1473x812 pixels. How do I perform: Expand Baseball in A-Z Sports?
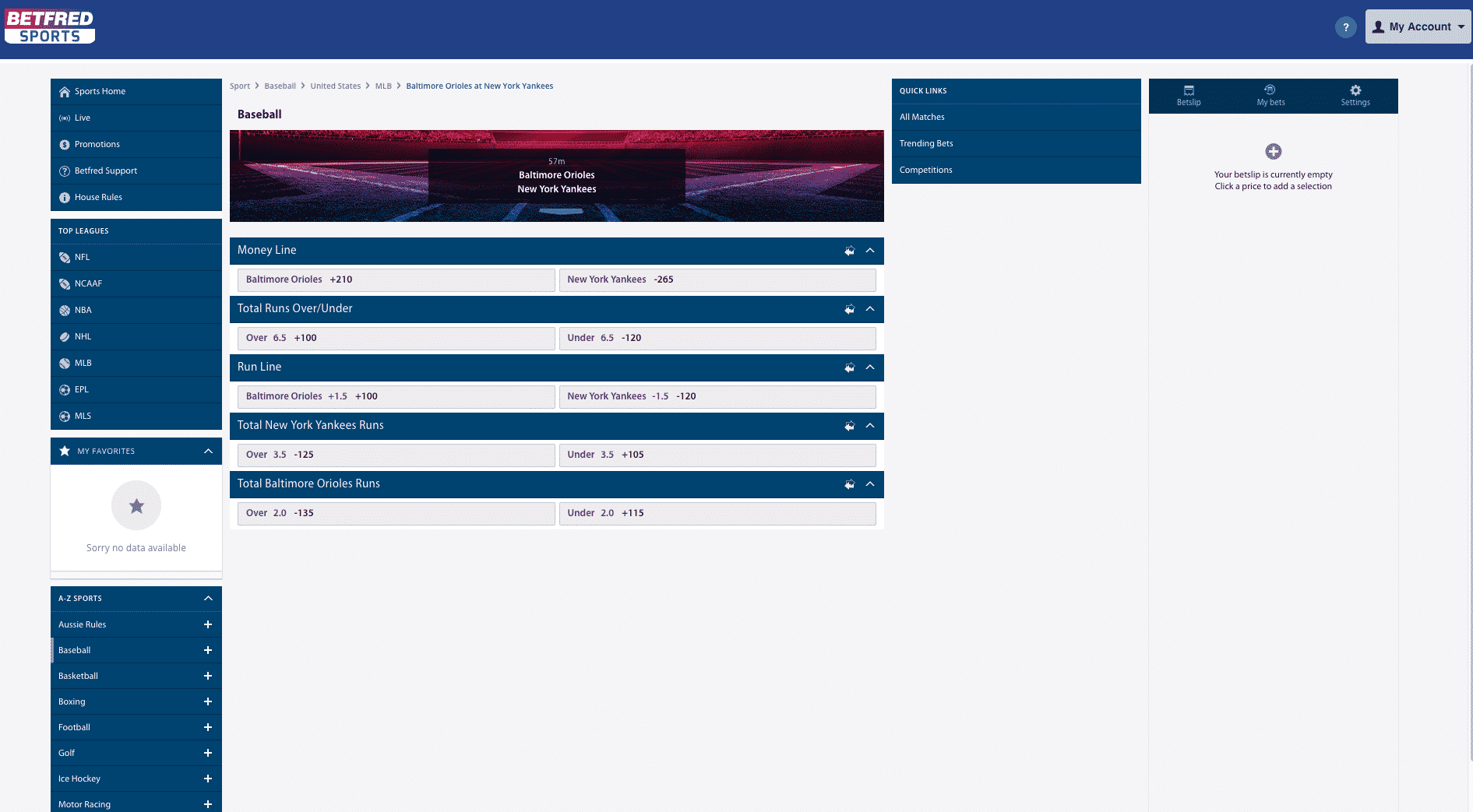208,650
